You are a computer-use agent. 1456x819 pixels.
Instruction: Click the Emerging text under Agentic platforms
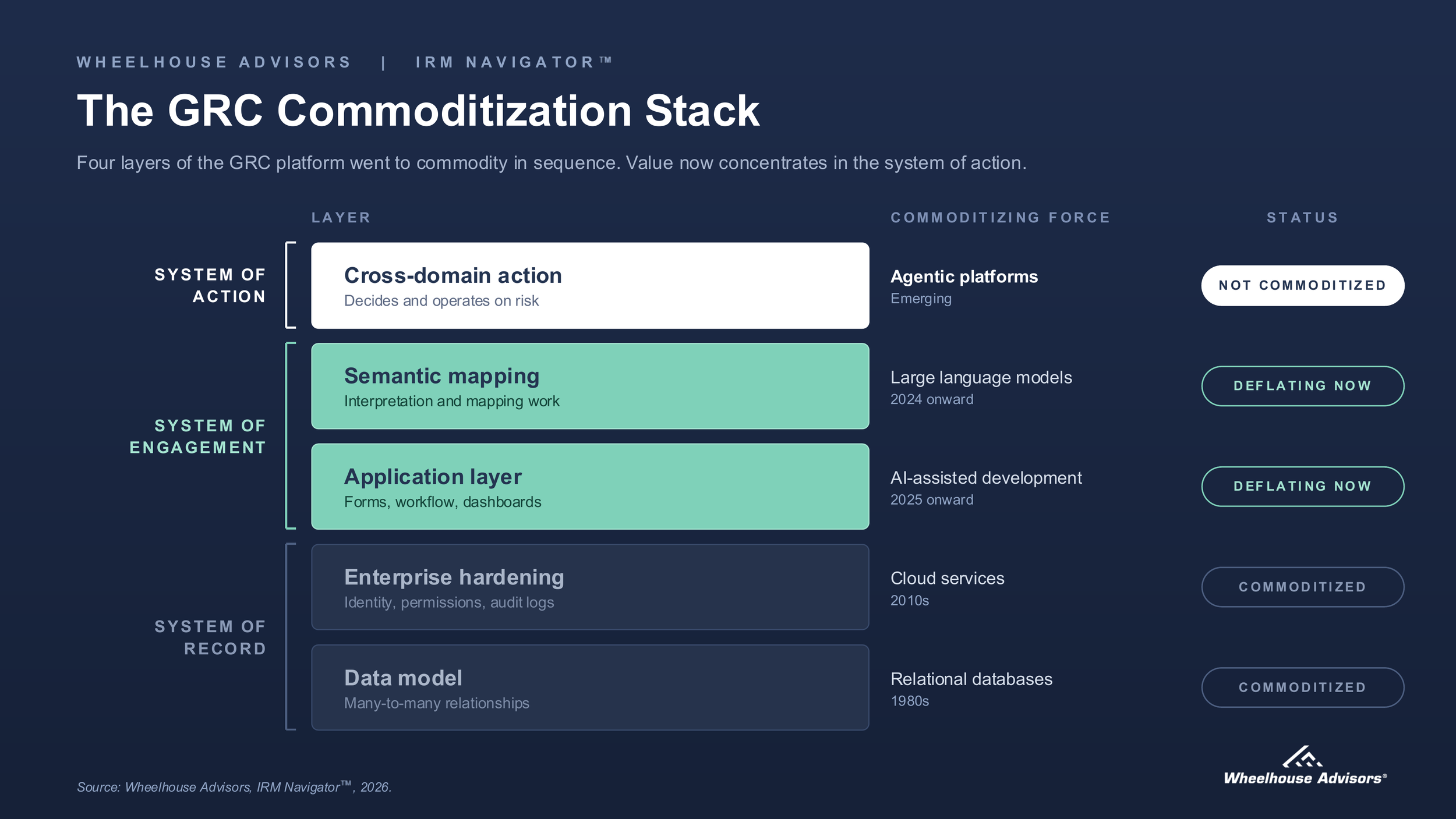tap(921, 299)
